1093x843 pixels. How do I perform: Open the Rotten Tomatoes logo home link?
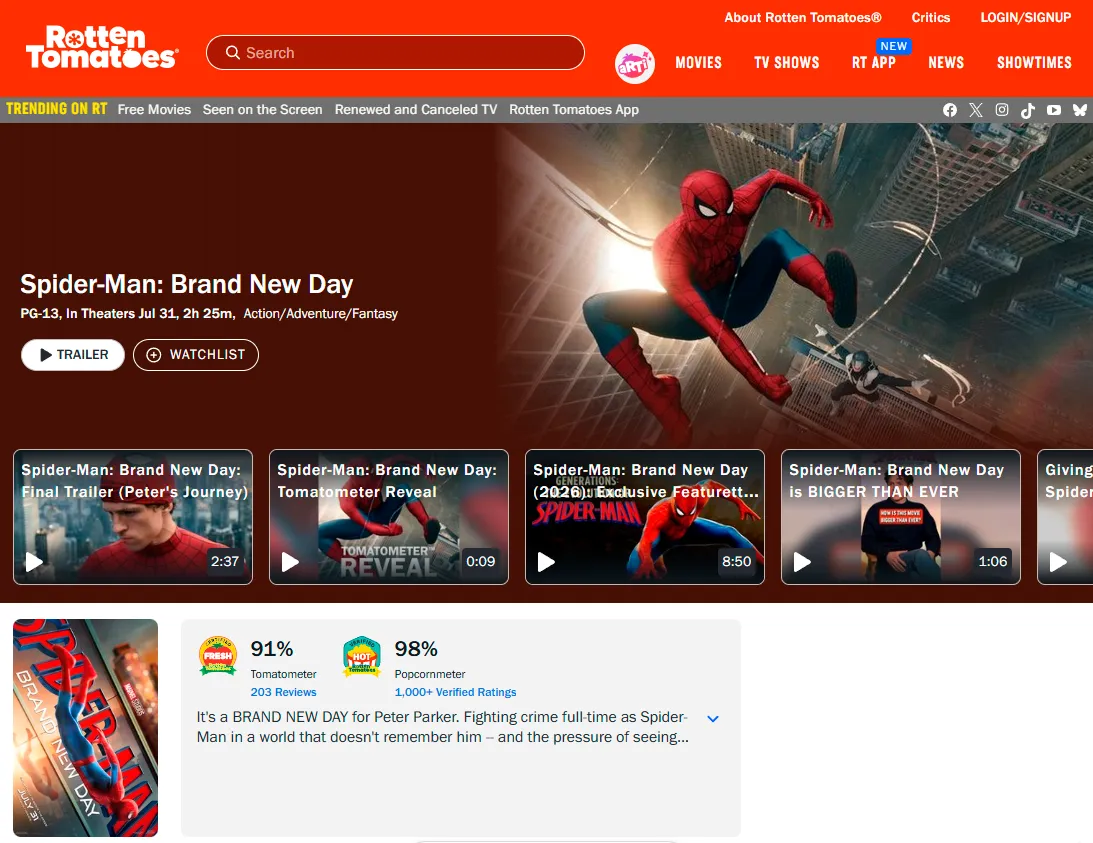102,48
